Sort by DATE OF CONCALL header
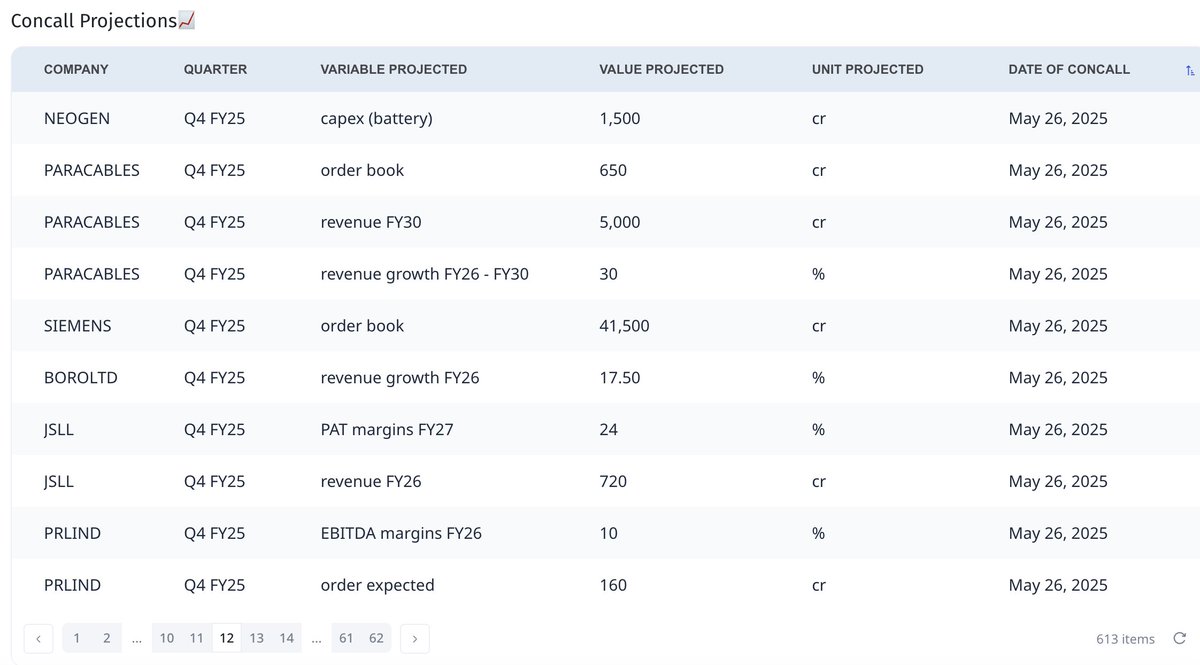1200x665 pixels. (x=1069, y=70)
